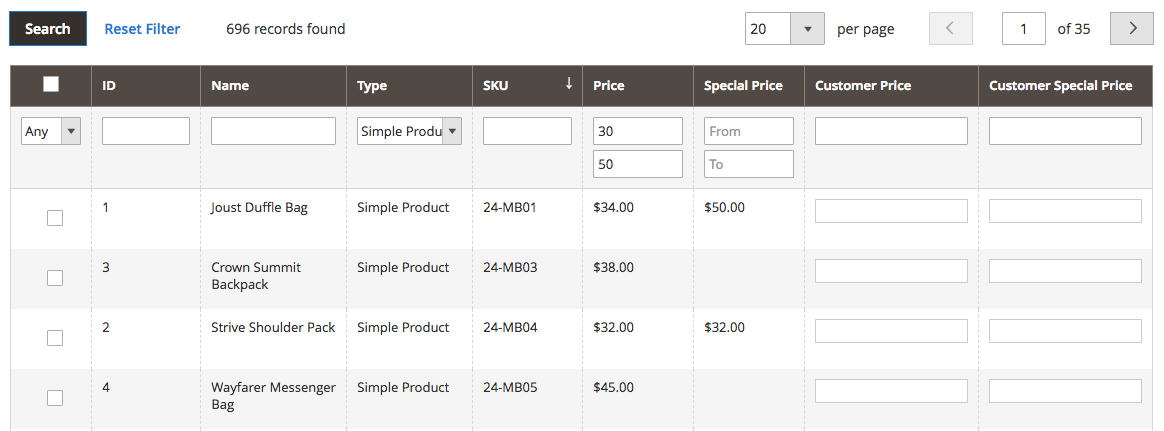Click Customer Special Price field for Joust Duffle Bag

pos(1065,211)
